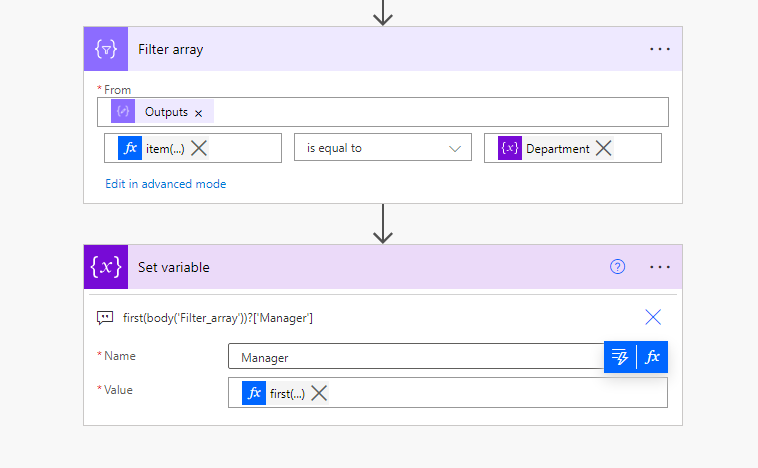Click the Filter array action icon
This screenshot has width=758, height=468.
click(106, 49)
